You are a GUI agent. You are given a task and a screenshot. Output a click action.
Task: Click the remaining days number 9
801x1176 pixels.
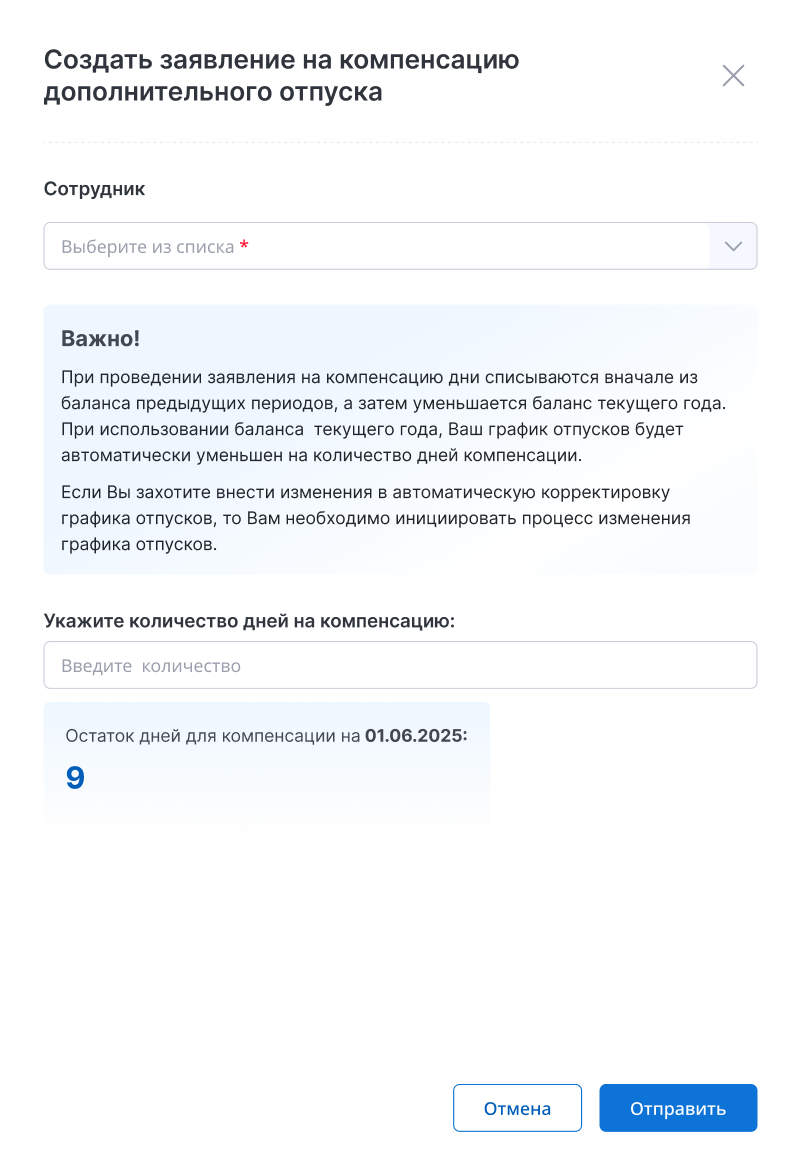tap(75, 778)
